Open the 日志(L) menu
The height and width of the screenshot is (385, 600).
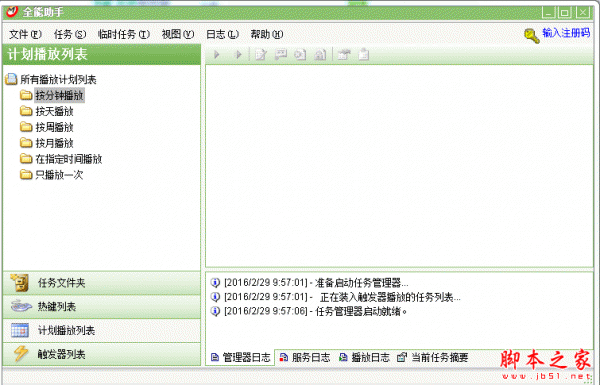click(x=222, y=34)
